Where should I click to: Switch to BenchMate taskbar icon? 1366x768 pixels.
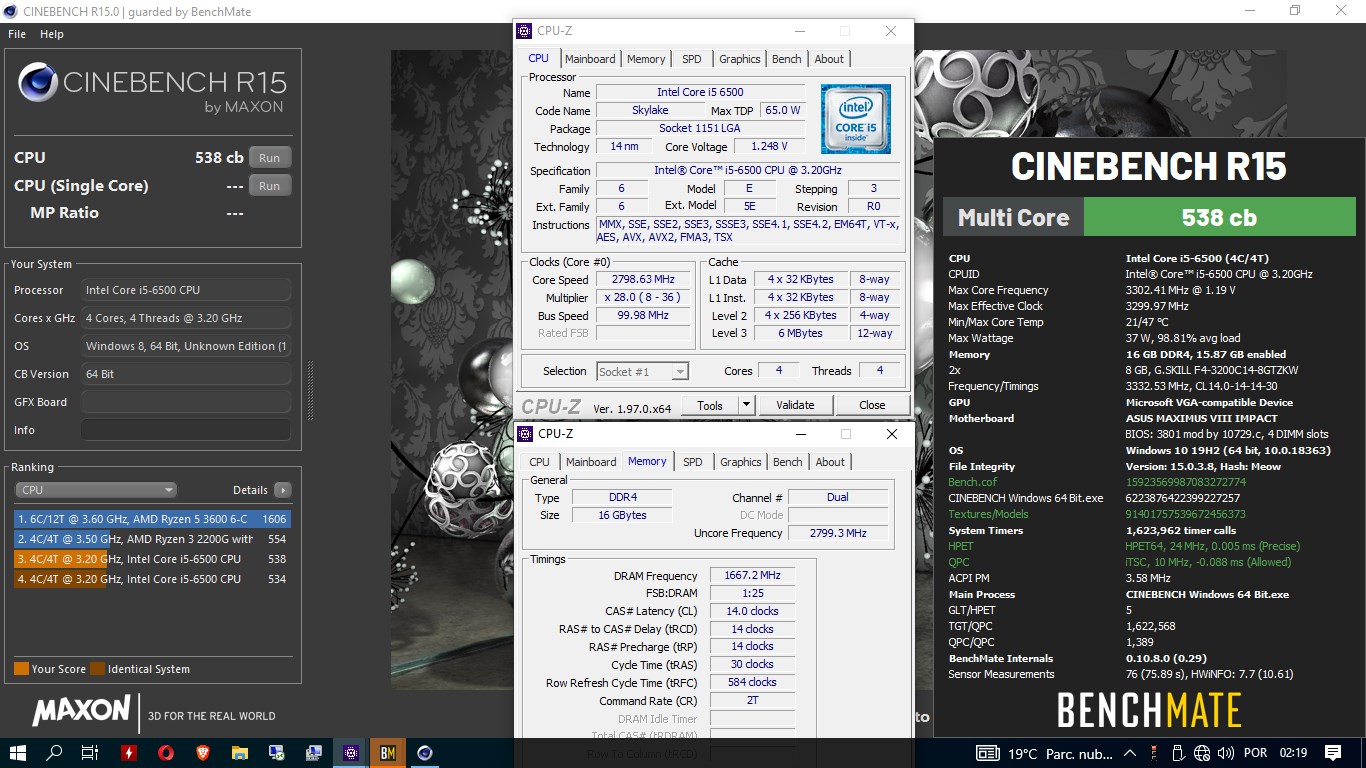tap(387, 753)
